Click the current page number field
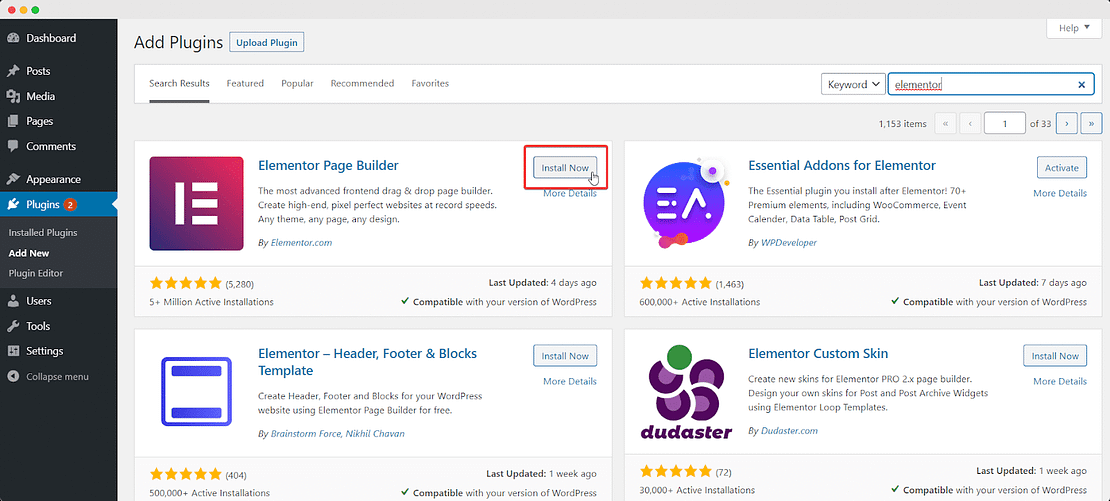The image size is (1110, 501). (1005, 123)
